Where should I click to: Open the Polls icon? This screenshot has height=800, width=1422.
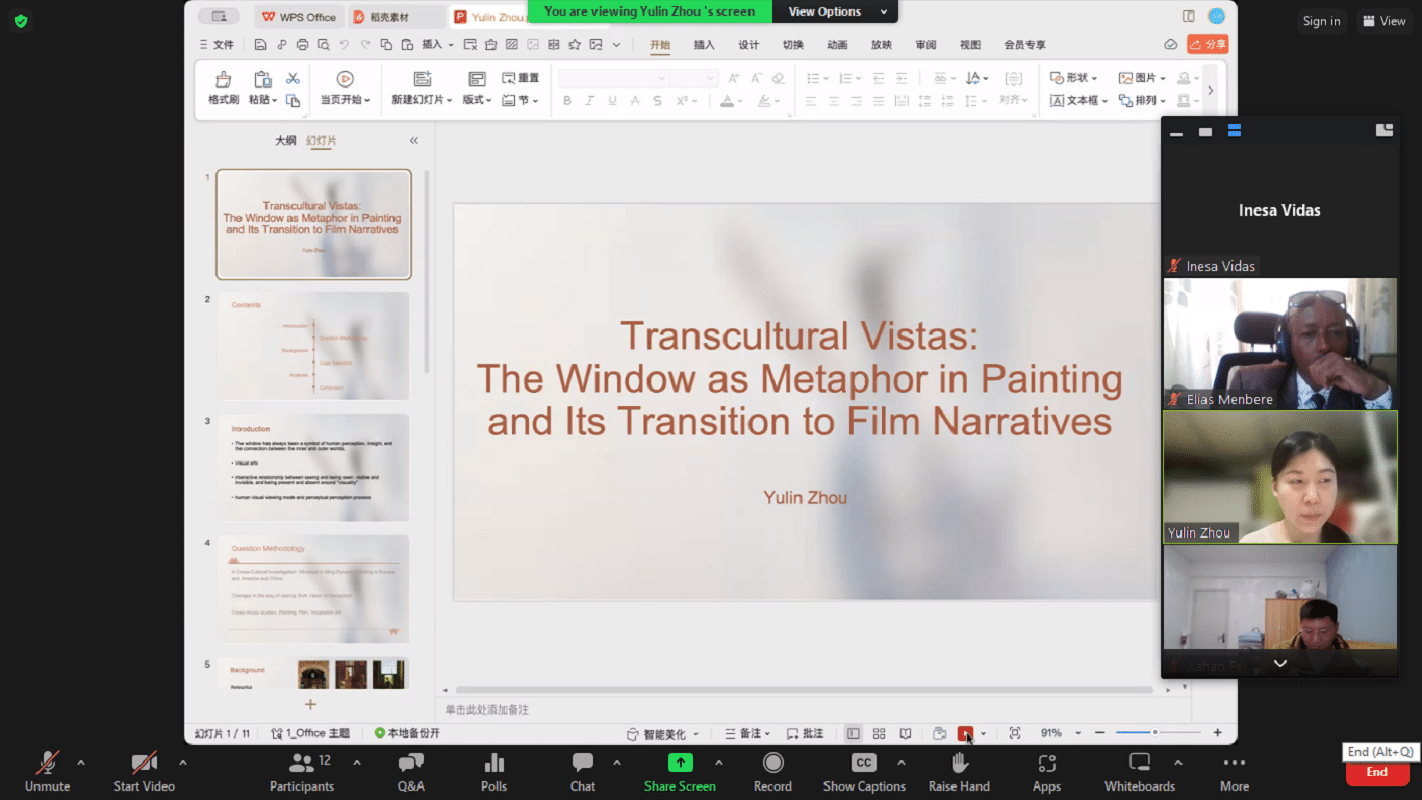click(494, 764)
